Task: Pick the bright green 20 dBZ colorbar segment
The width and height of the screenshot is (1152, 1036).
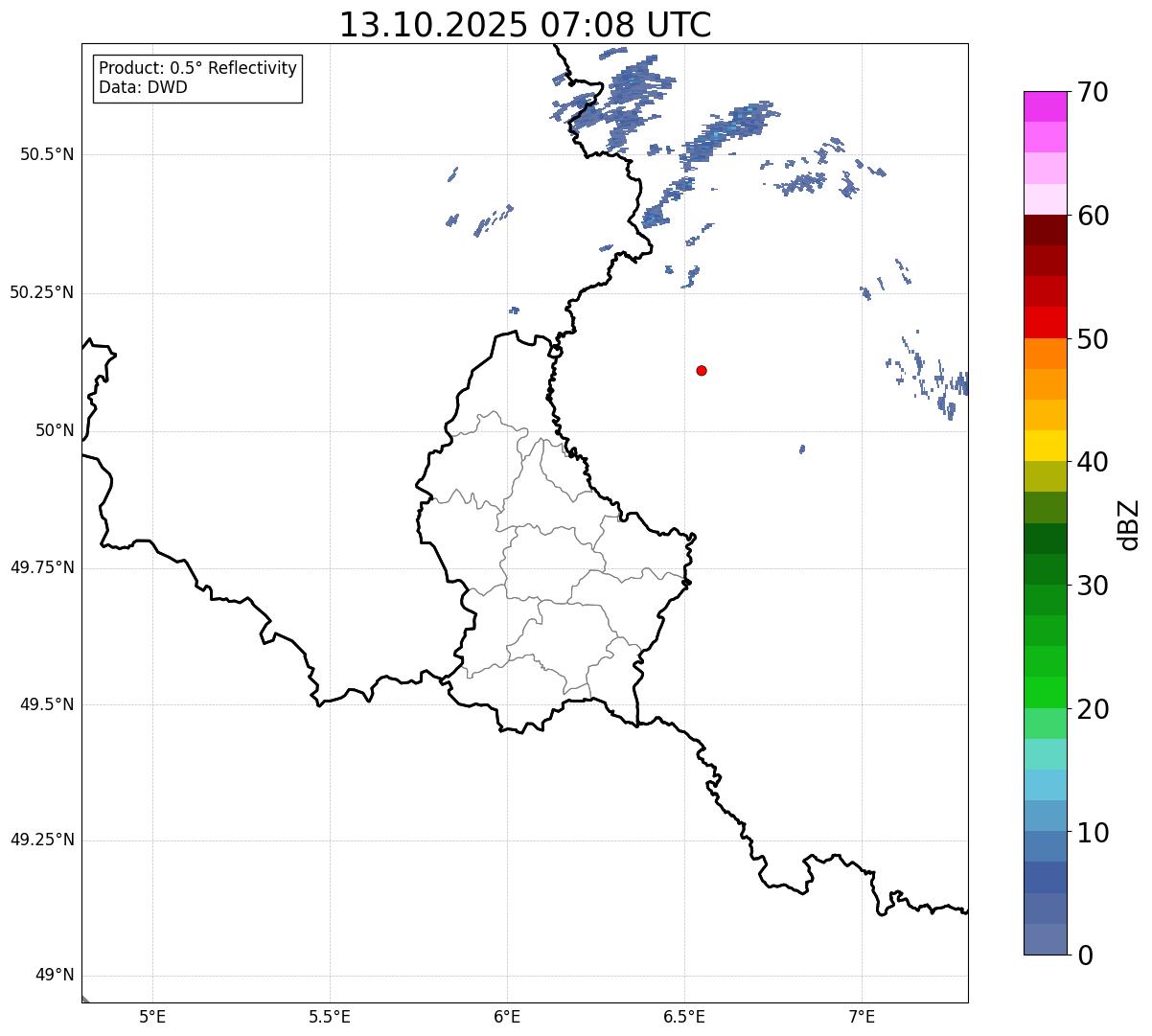Action: [1045, 693]
